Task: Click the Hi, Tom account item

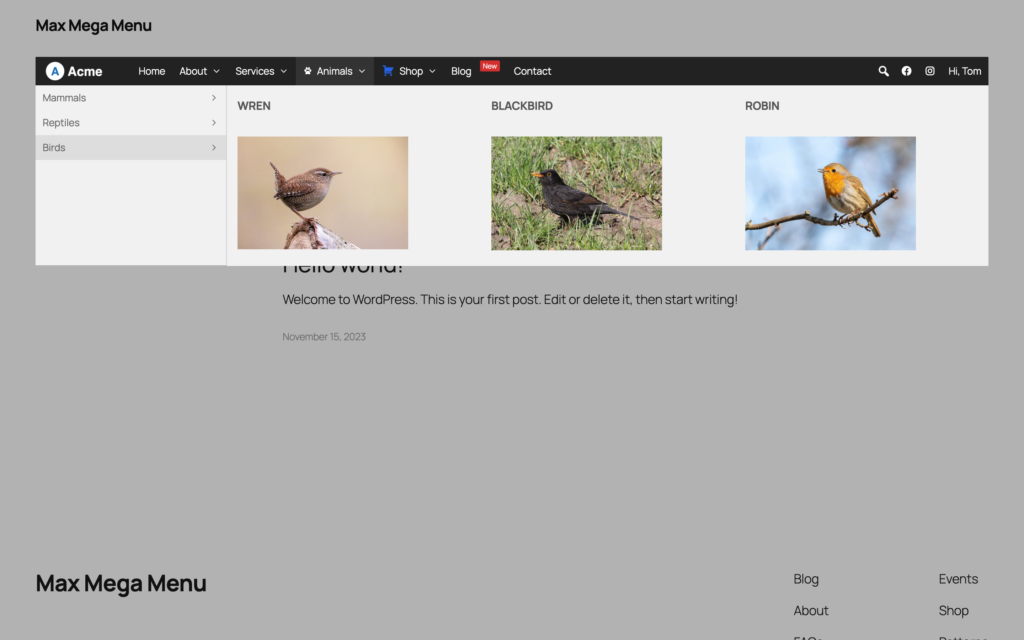Action: 965,71
